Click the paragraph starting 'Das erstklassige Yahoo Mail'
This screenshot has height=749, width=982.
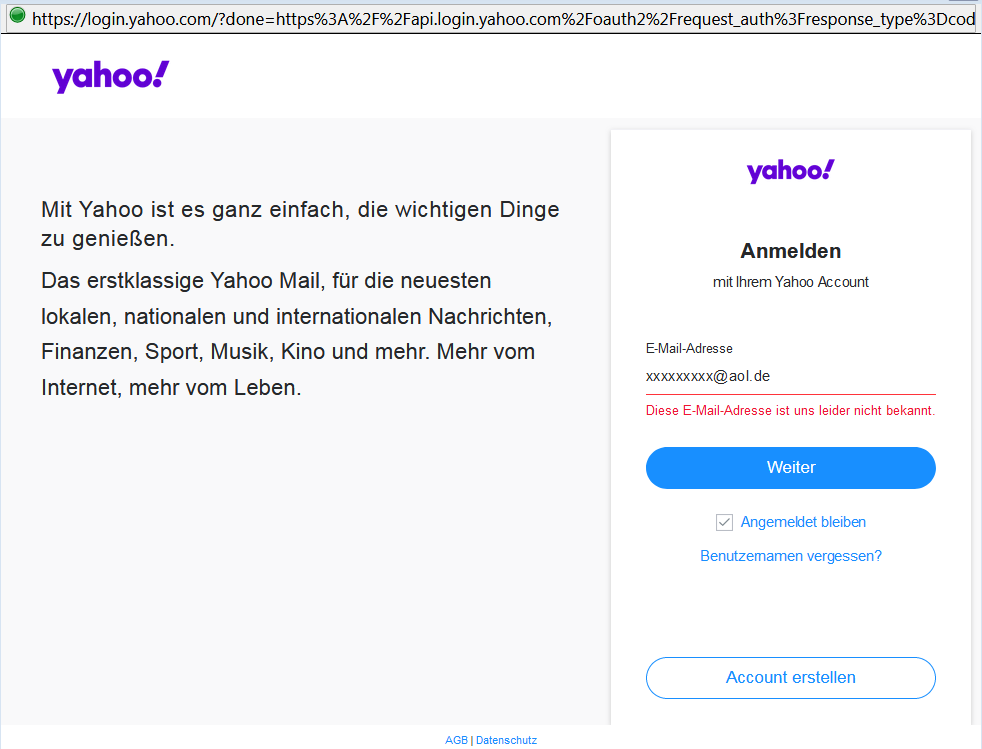coord(297,334)
